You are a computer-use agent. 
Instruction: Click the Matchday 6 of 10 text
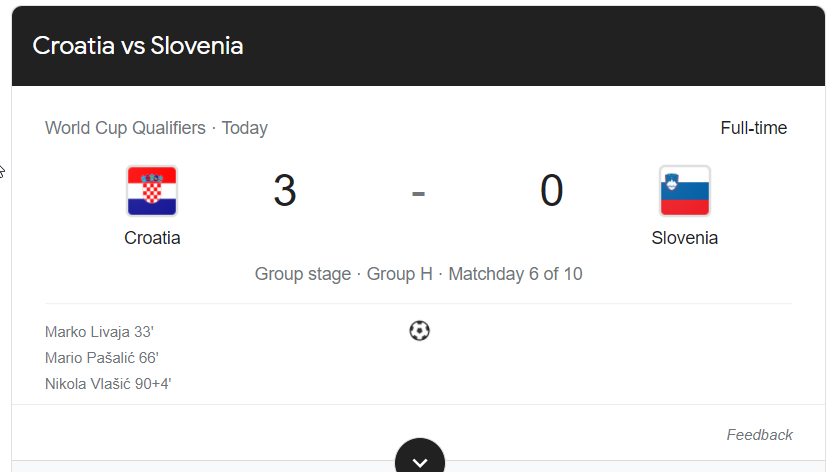(515, 274)
